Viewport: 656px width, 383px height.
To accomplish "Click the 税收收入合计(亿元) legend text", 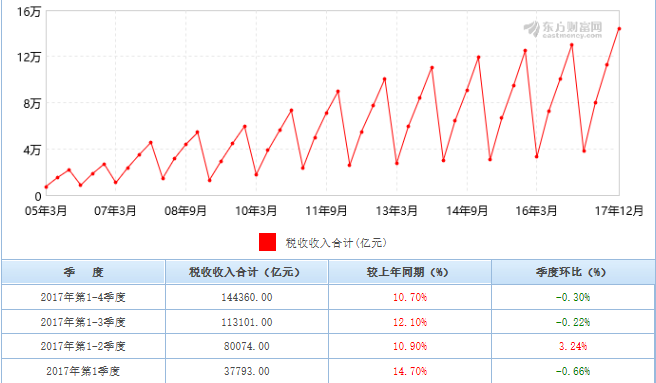I will coord(336,243).
